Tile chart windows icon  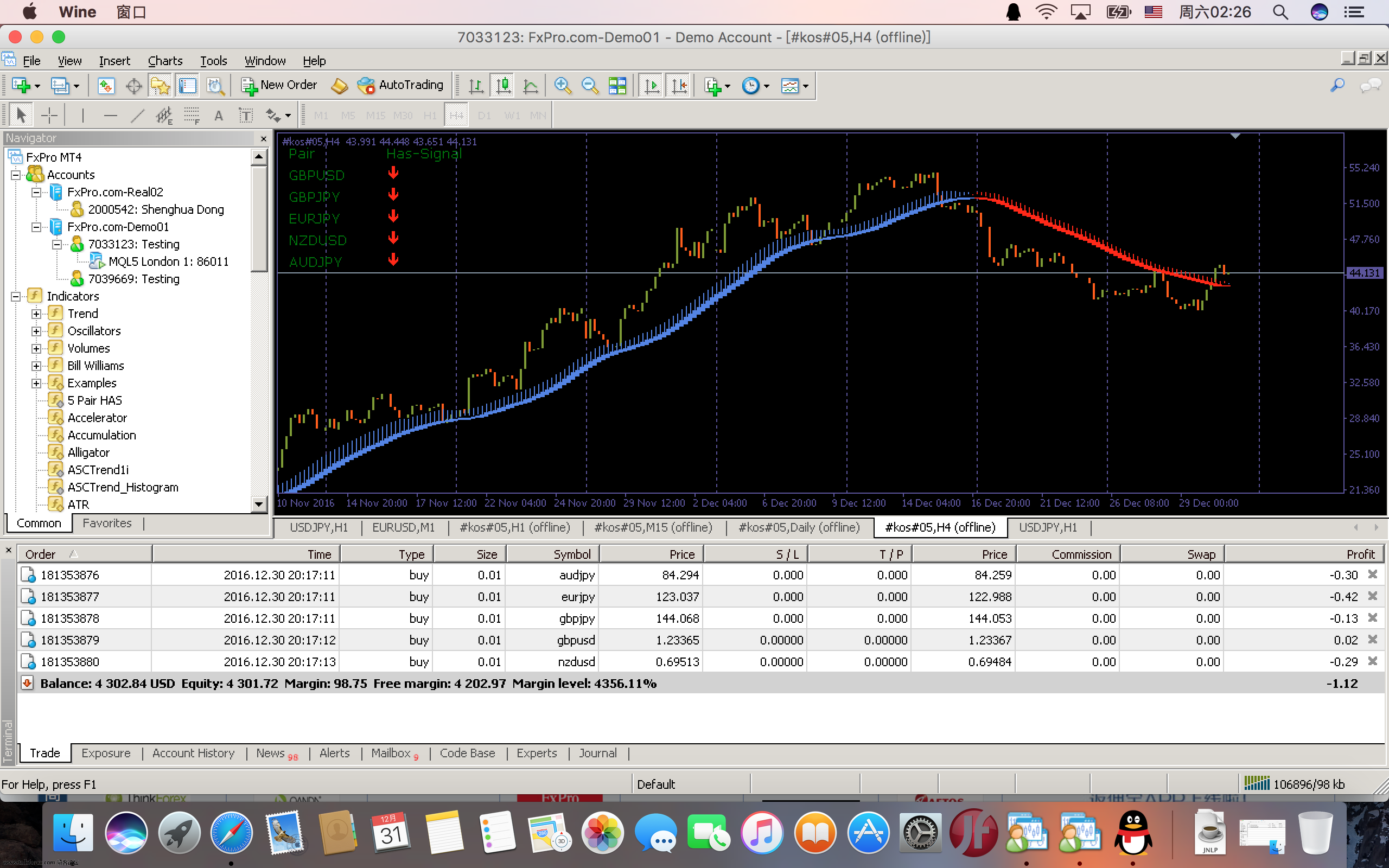[617, 86]
